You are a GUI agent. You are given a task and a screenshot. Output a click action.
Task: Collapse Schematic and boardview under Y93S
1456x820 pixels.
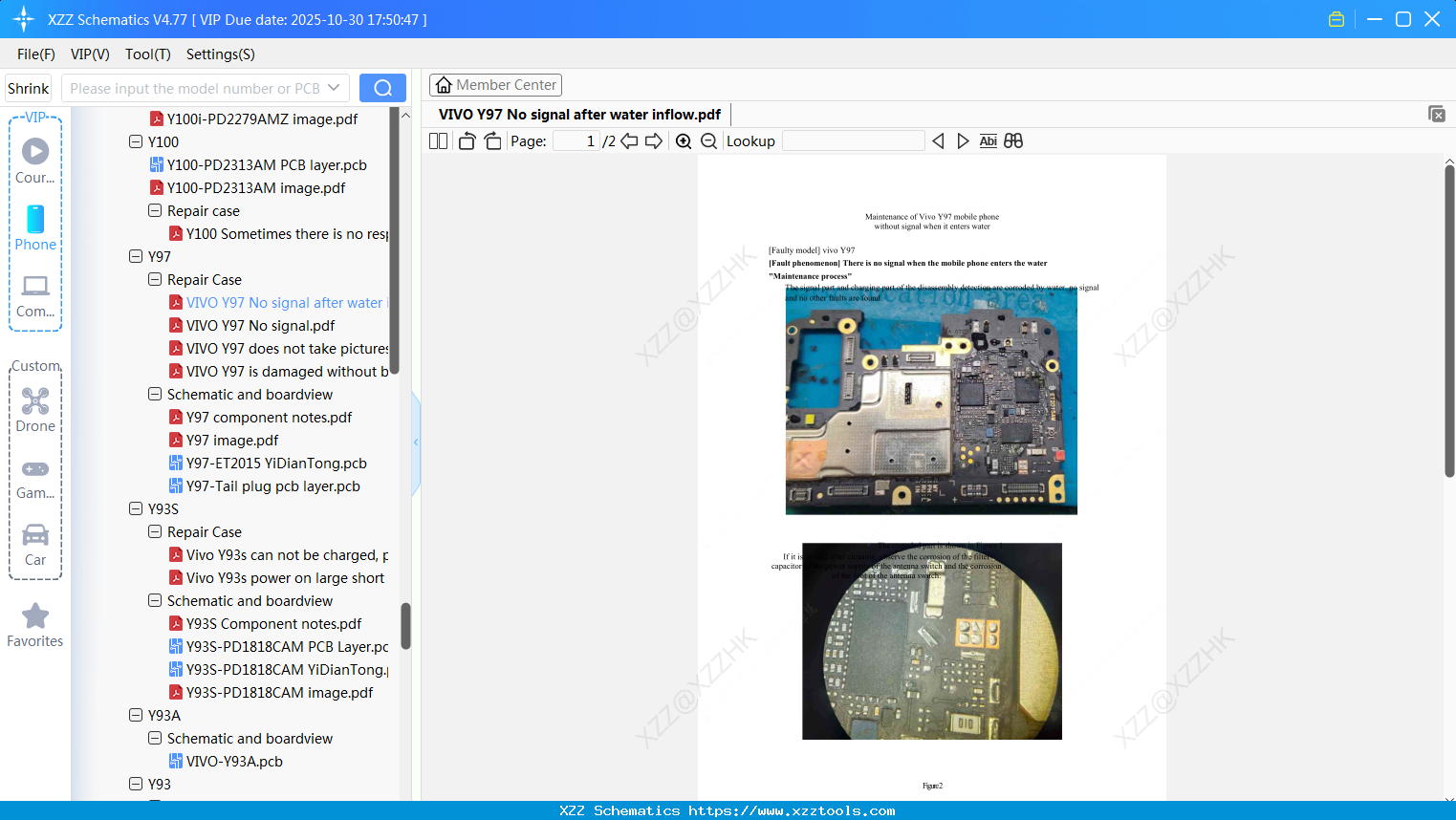point(155,600)
